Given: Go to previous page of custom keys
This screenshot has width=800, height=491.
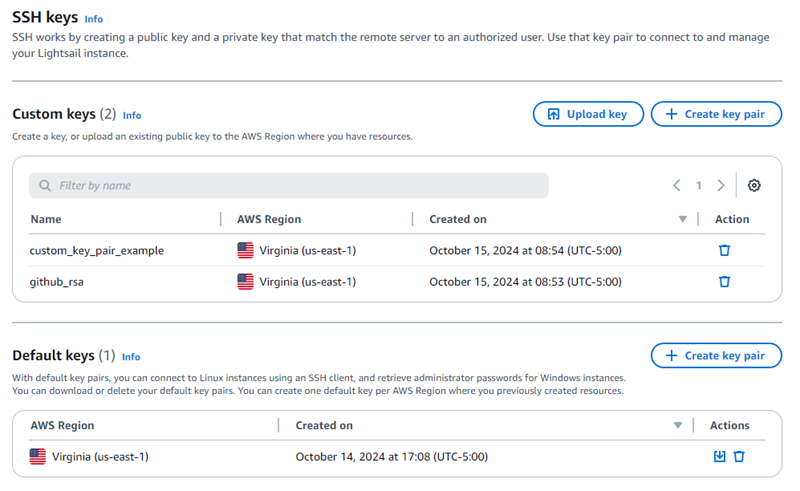Looking at the screenshot, I should point(677,186).
